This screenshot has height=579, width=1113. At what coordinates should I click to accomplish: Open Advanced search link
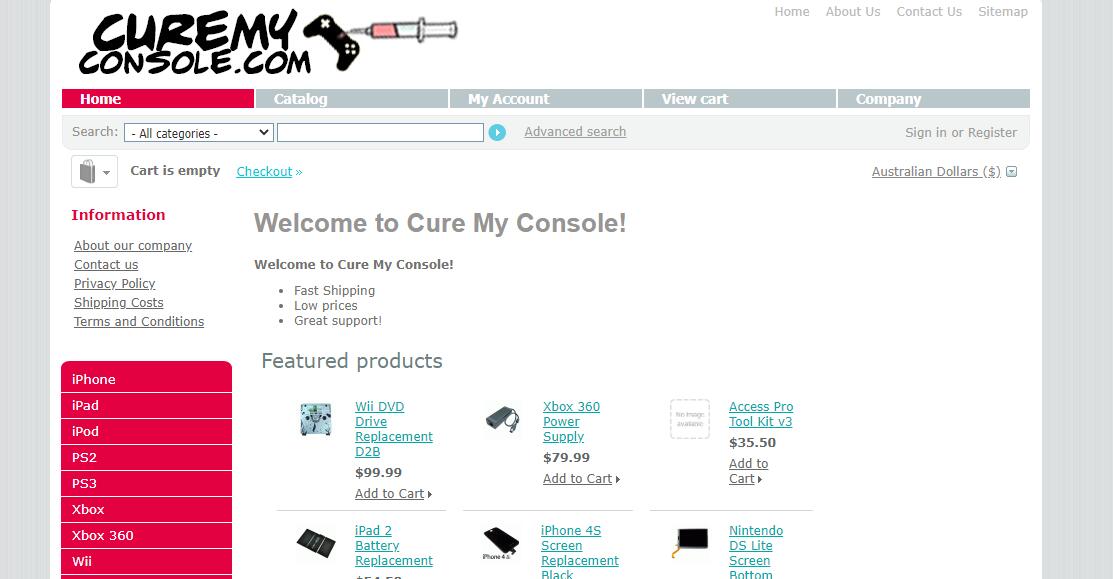[575, 132]
